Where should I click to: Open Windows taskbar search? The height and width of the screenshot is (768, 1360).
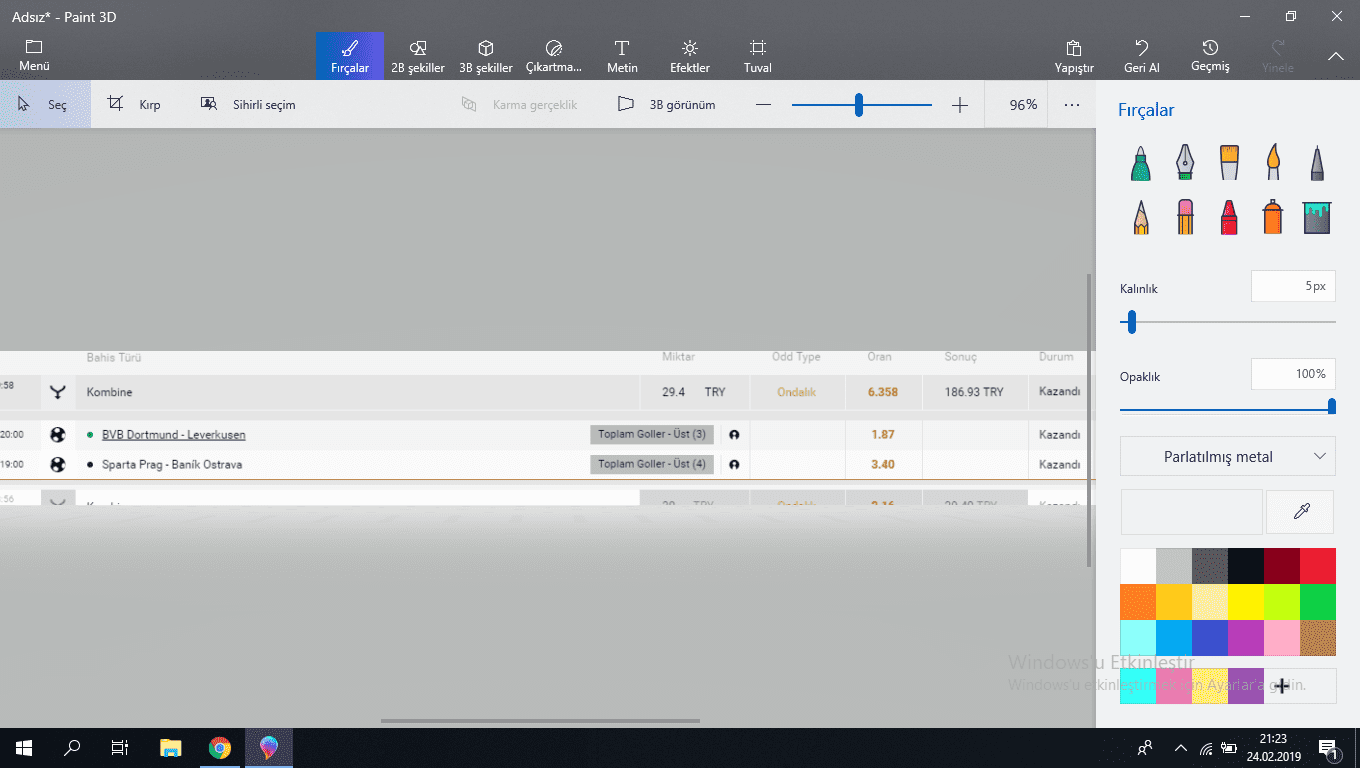[72, 748]
